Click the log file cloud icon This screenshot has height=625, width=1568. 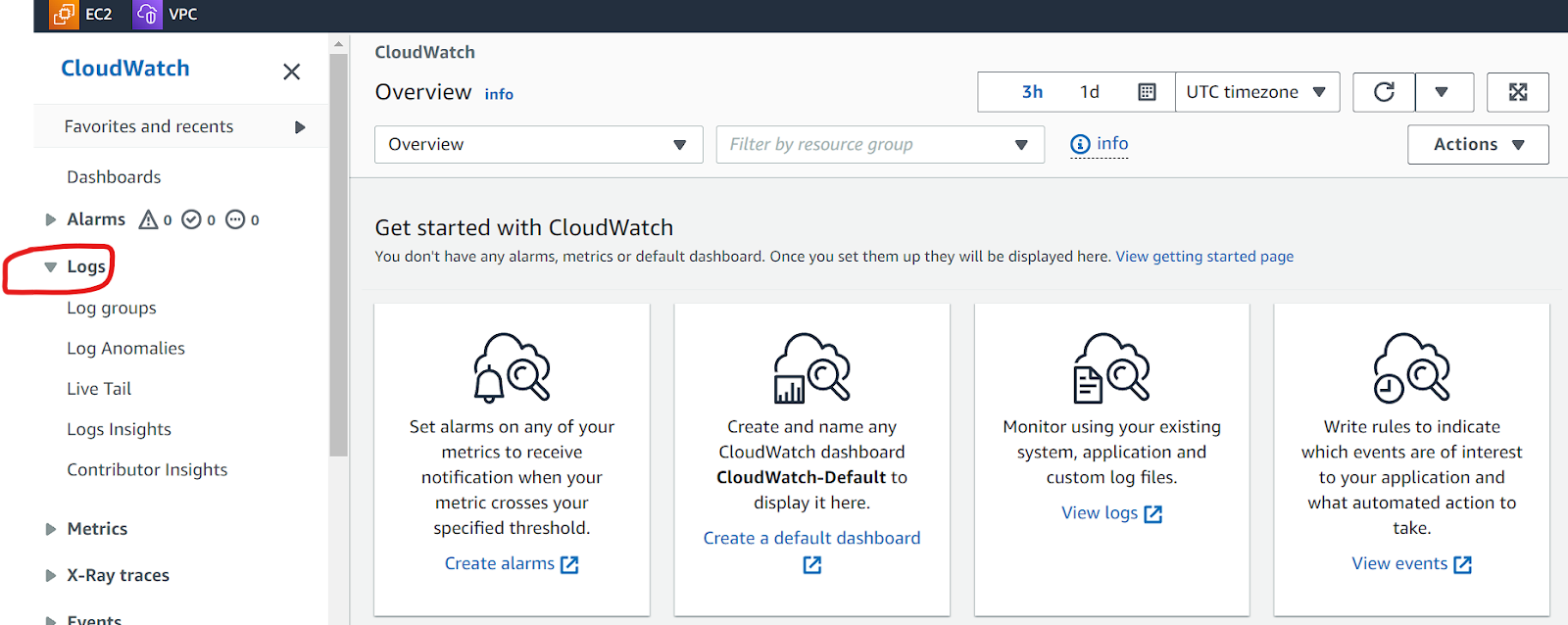click(1111, 367)
